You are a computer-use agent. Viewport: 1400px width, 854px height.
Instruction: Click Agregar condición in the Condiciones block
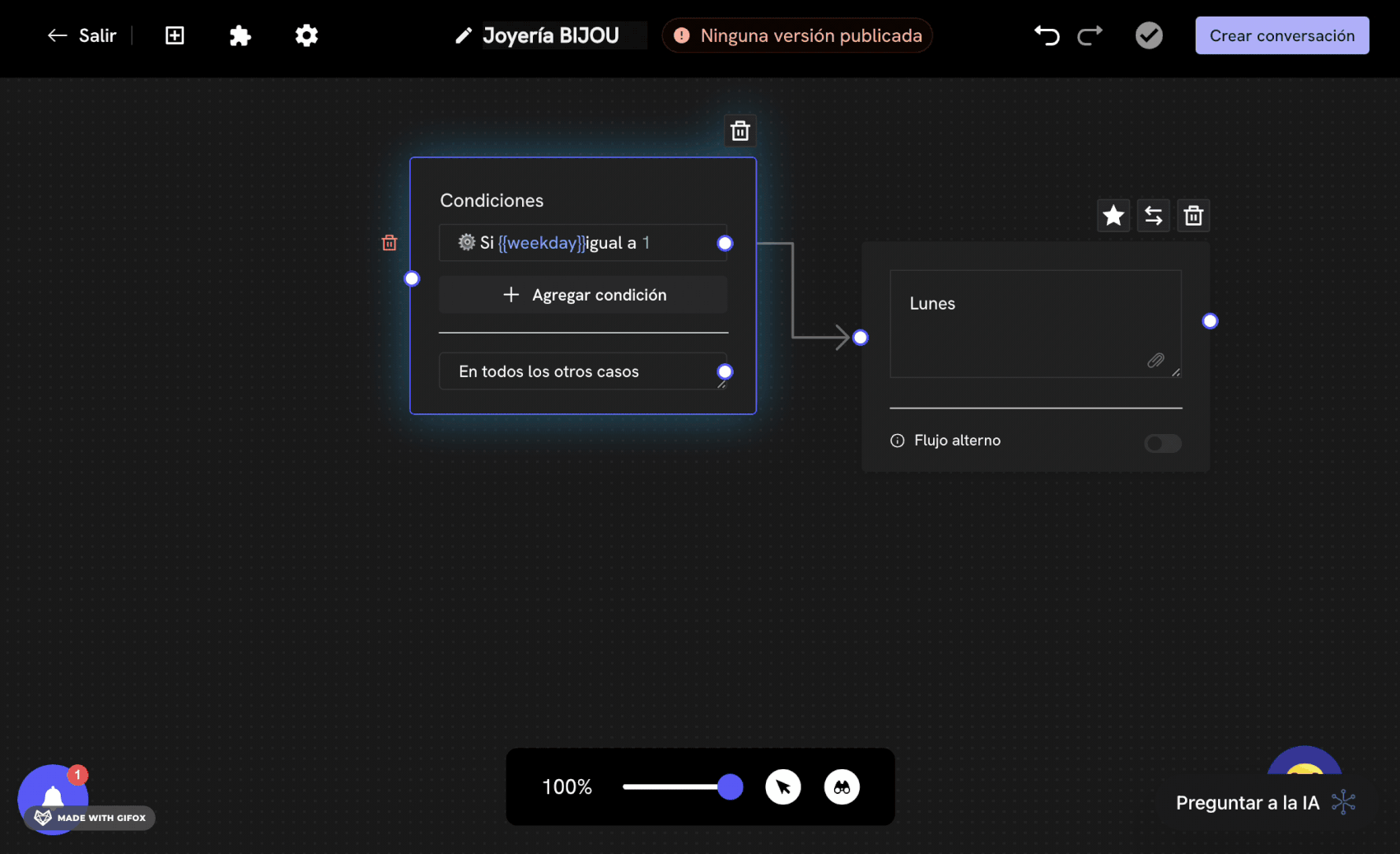coord(582,294)
